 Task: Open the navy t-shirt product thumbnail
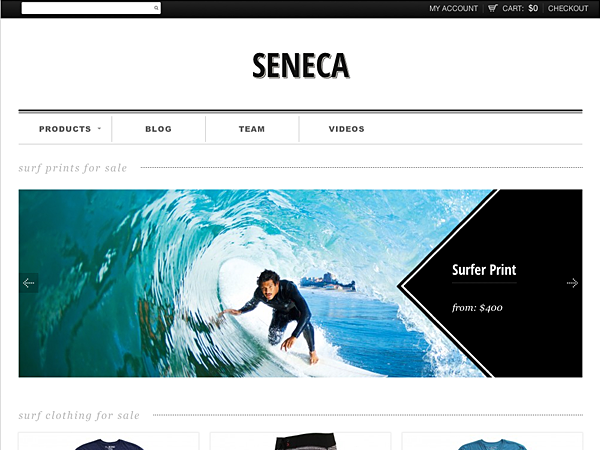click(x=109, y=442)
